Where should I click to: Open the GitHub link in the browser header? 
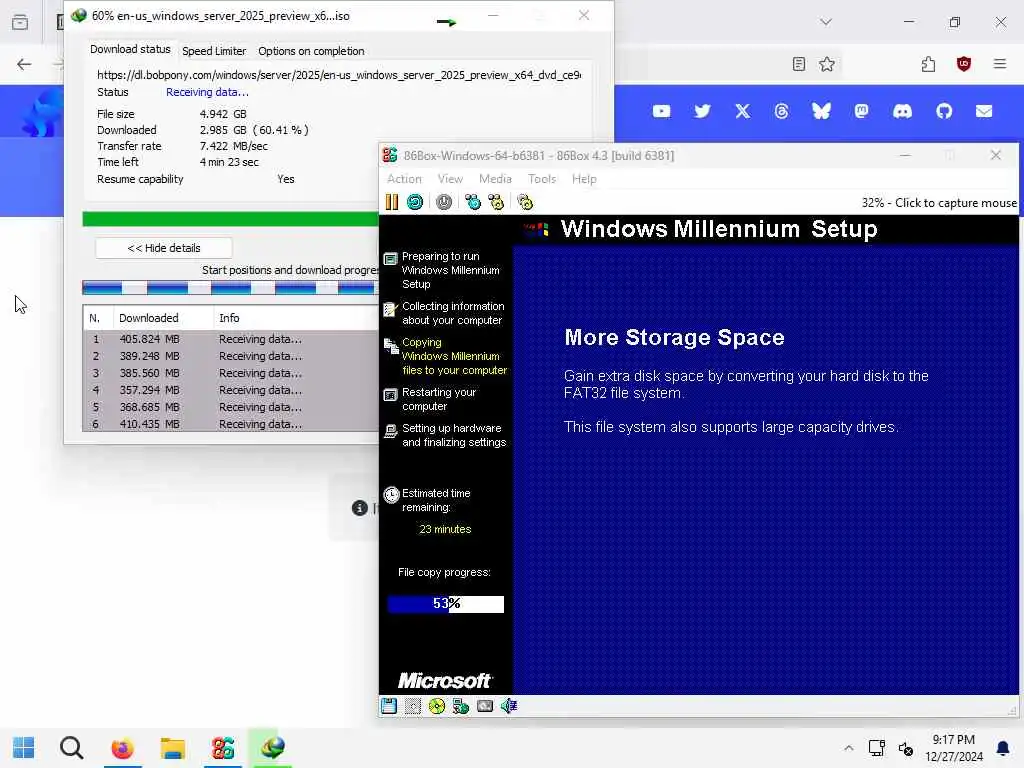(x=944, y=111)
